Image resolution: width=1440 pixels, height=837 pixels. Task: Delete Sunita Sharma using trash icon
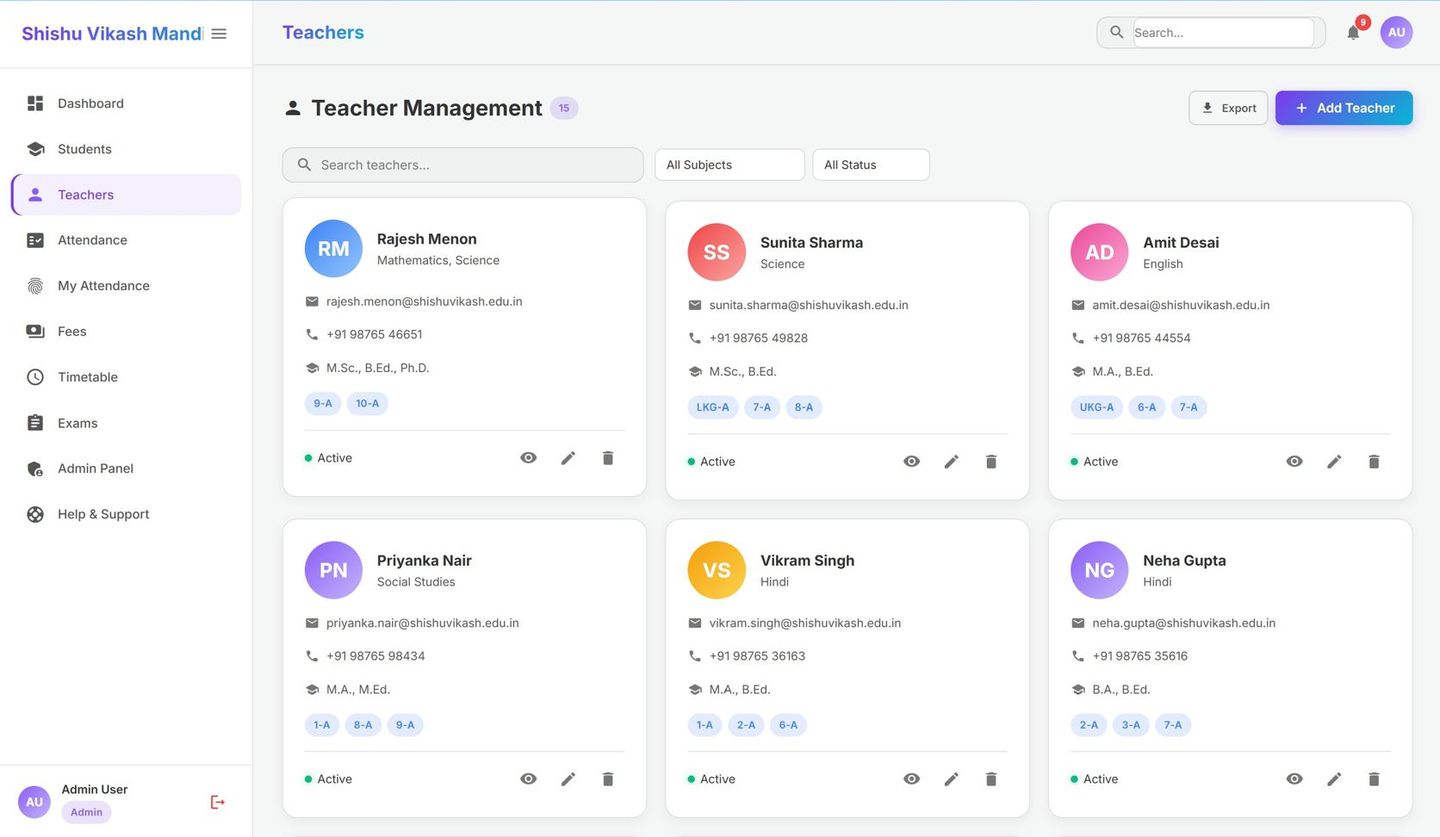coord(991,462)
